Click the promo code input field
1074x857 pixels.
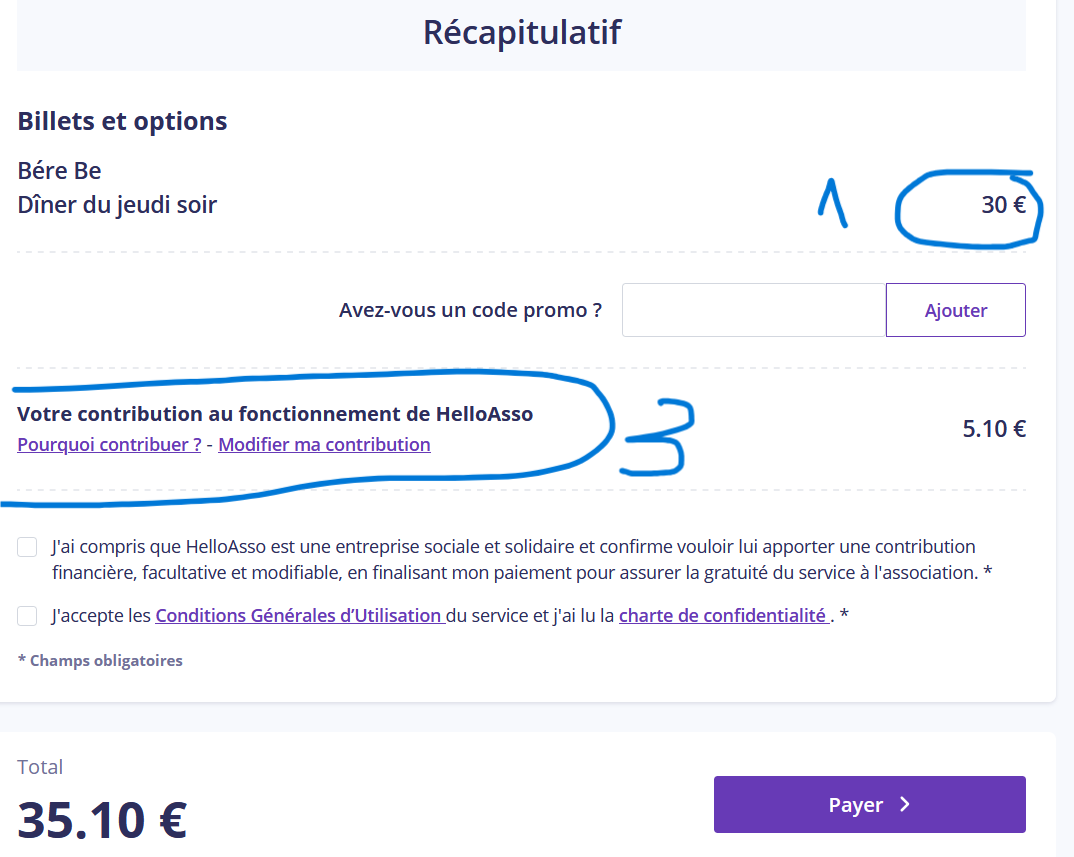tap(754, 310)
